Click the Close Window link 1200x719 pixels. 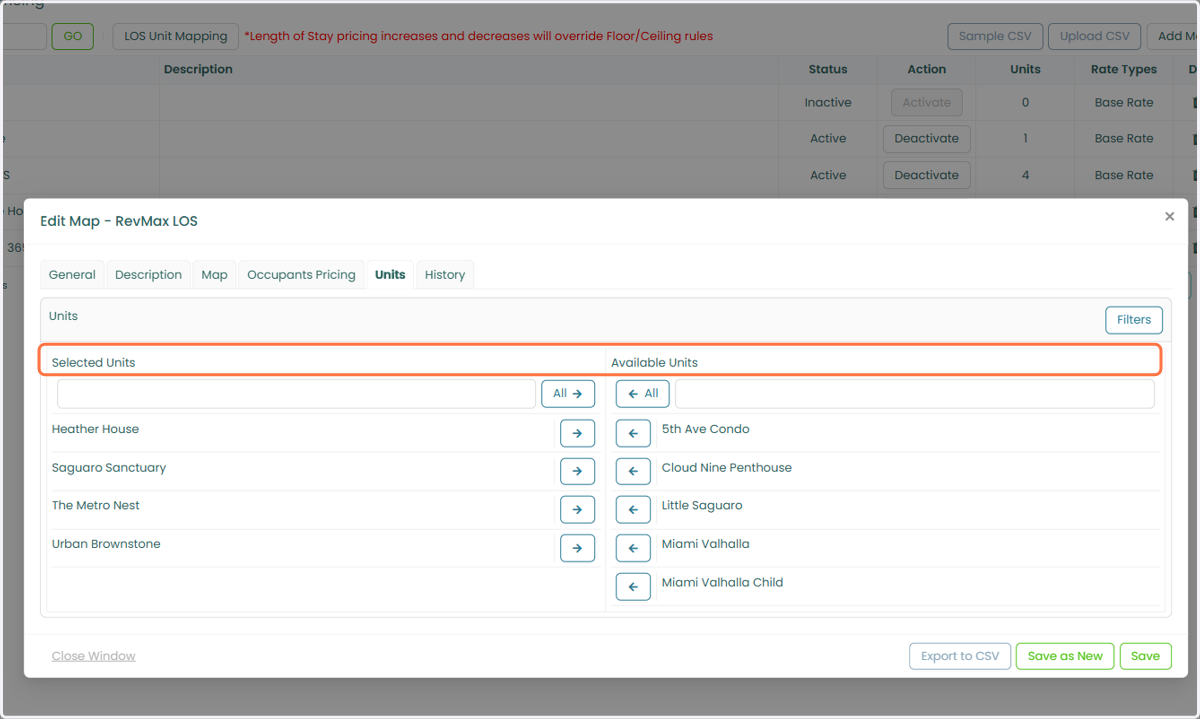94,657
